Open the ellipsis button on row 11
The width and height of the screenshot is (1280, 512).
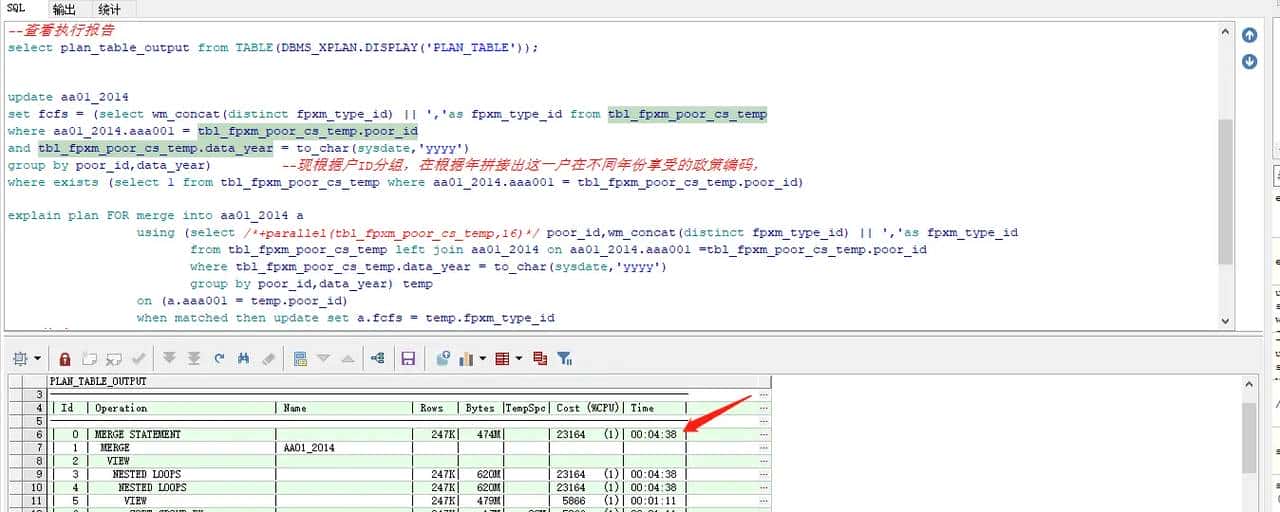point(764,500)
